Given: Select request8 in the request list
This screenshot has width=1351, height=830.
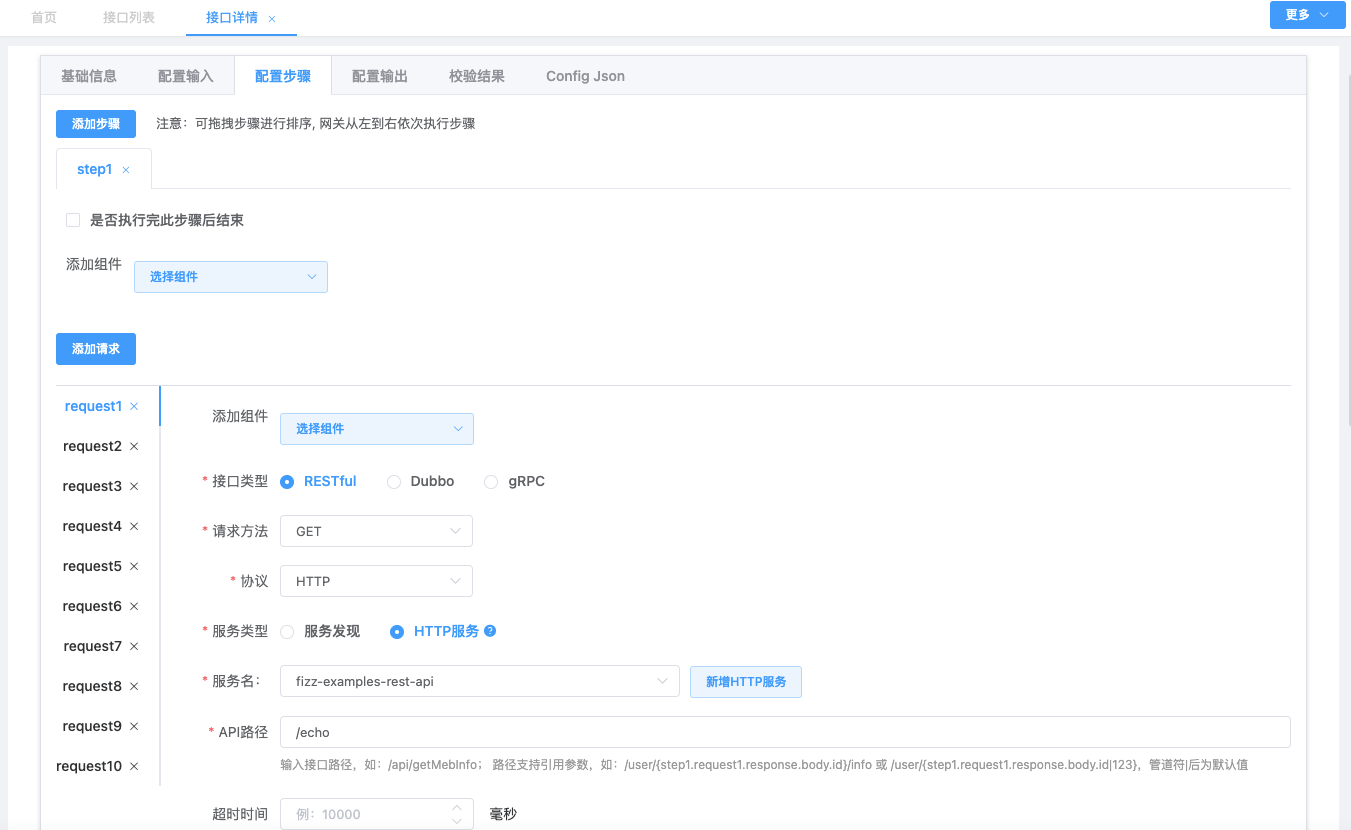Looking at the screenshot, I should [92, 687].
